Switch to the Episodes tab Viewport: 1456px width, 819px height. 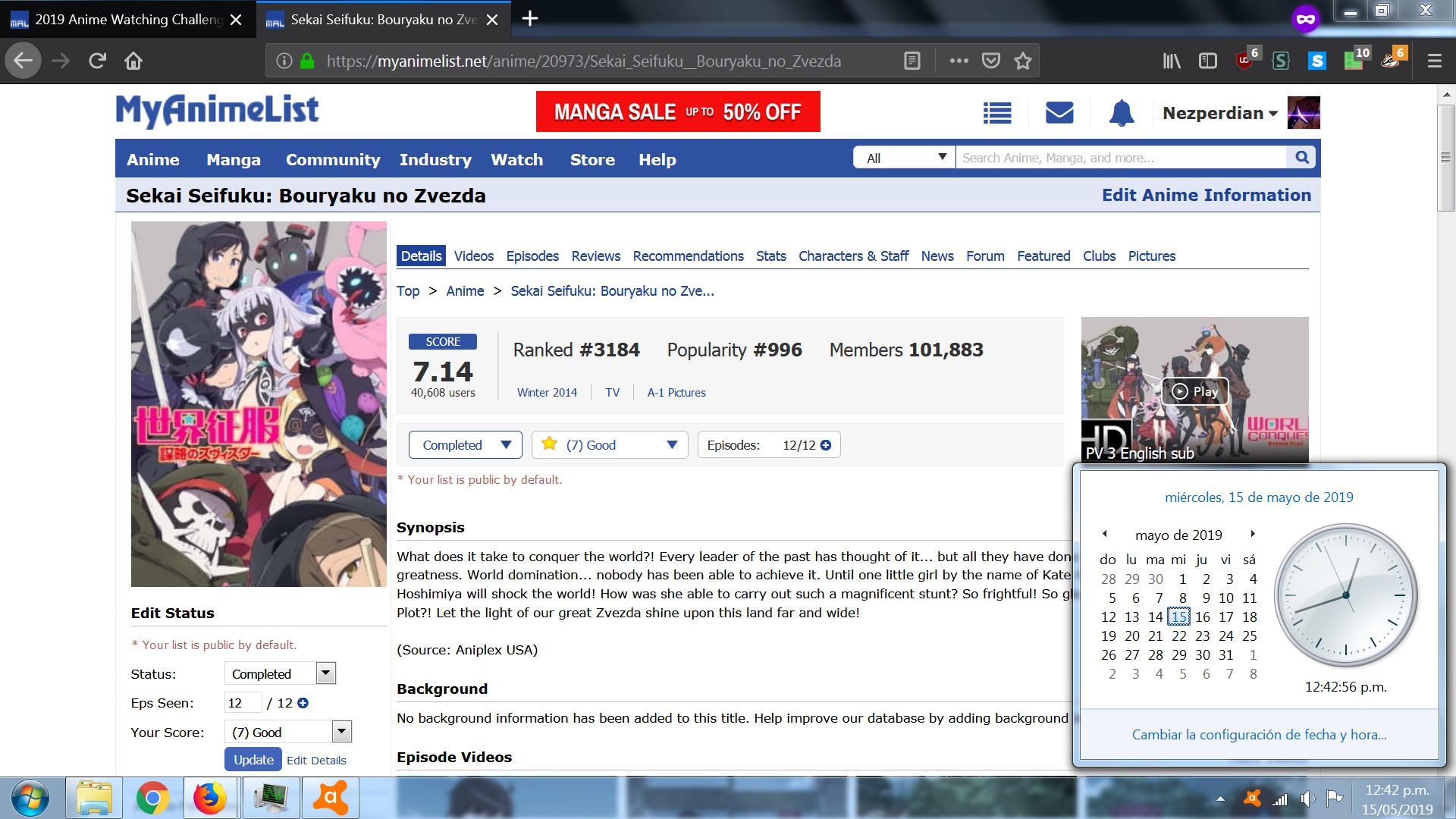[x=532, y=256]
